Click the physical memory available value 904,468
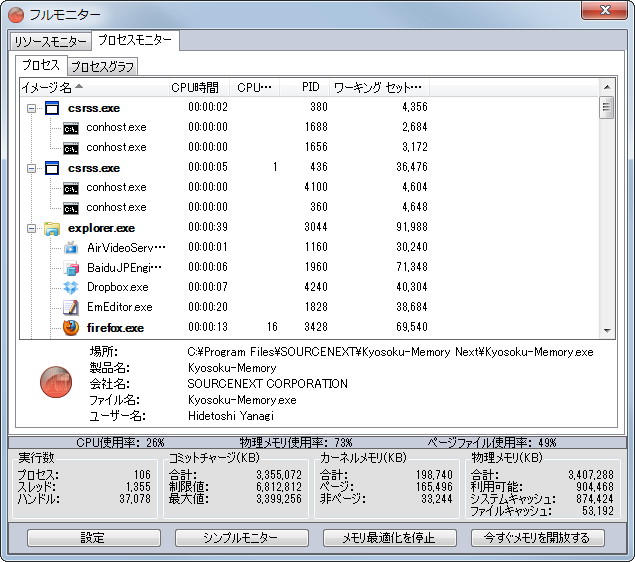 (x=595, y=487)
